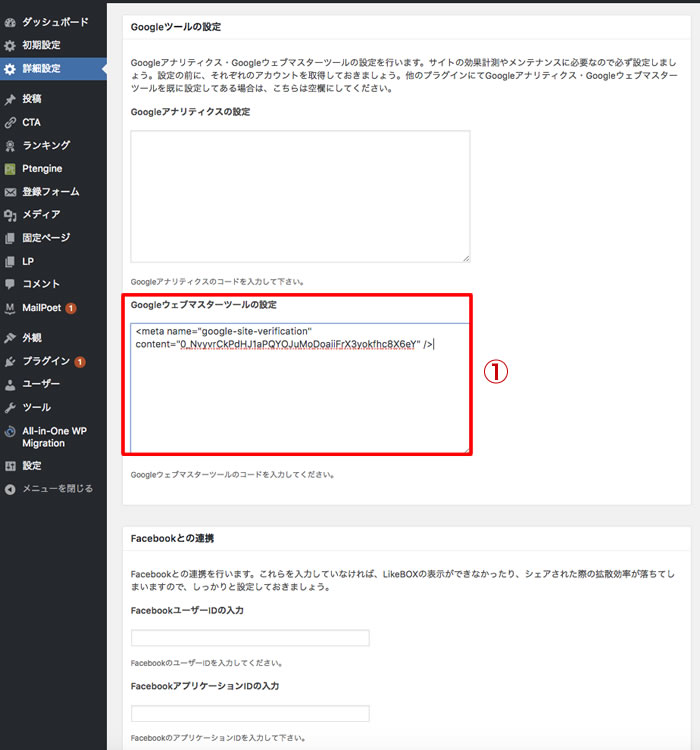Collapse the menu with メニューを閉じる
700x750 pixels.
(x=57, y=489)
